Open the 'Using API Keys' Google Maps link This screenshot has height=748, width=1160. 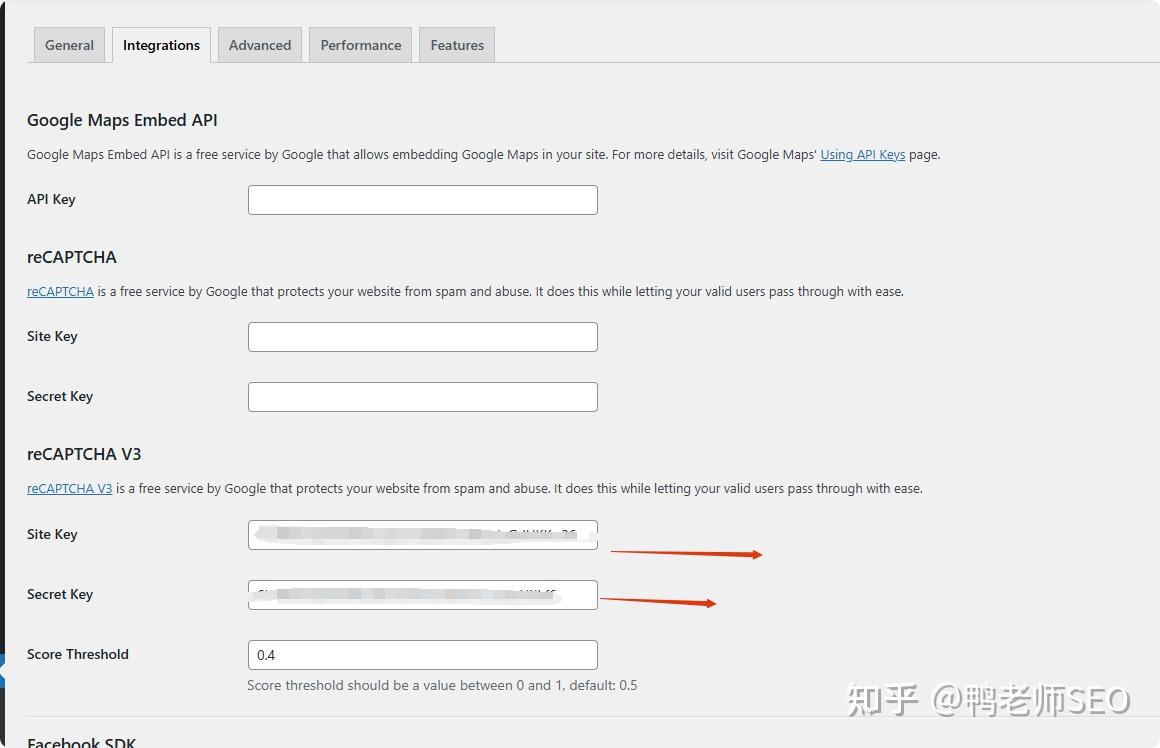(862, 154)
